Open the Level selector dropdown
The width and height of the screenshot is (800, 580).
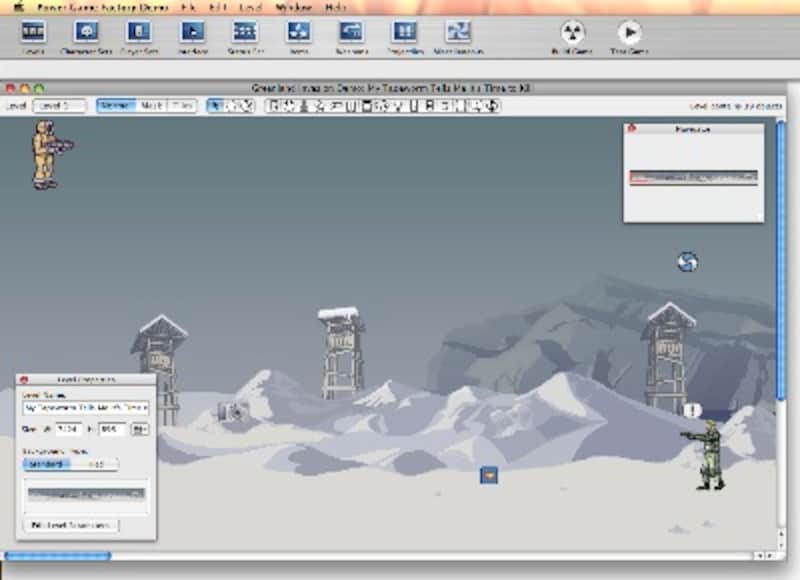[x=59, y=105]
